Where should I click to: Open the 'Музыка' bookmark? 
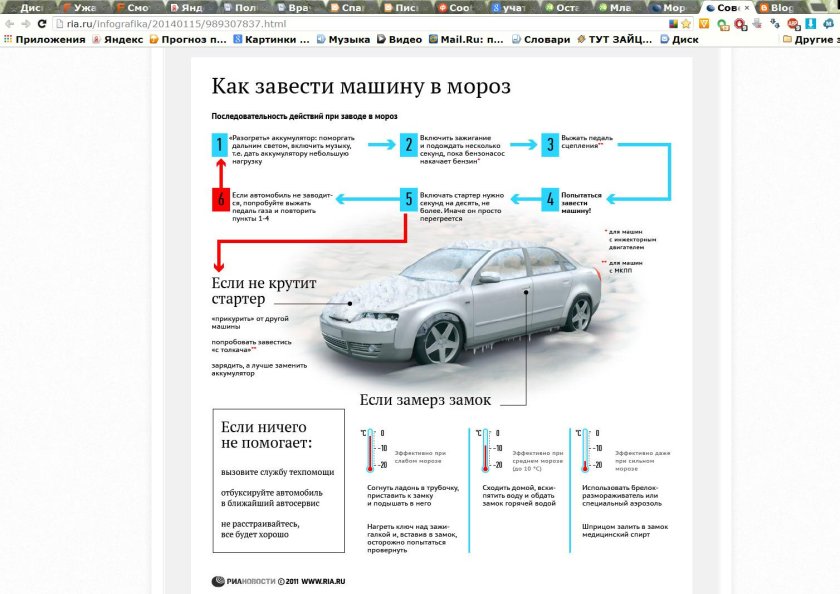(343, 40)
